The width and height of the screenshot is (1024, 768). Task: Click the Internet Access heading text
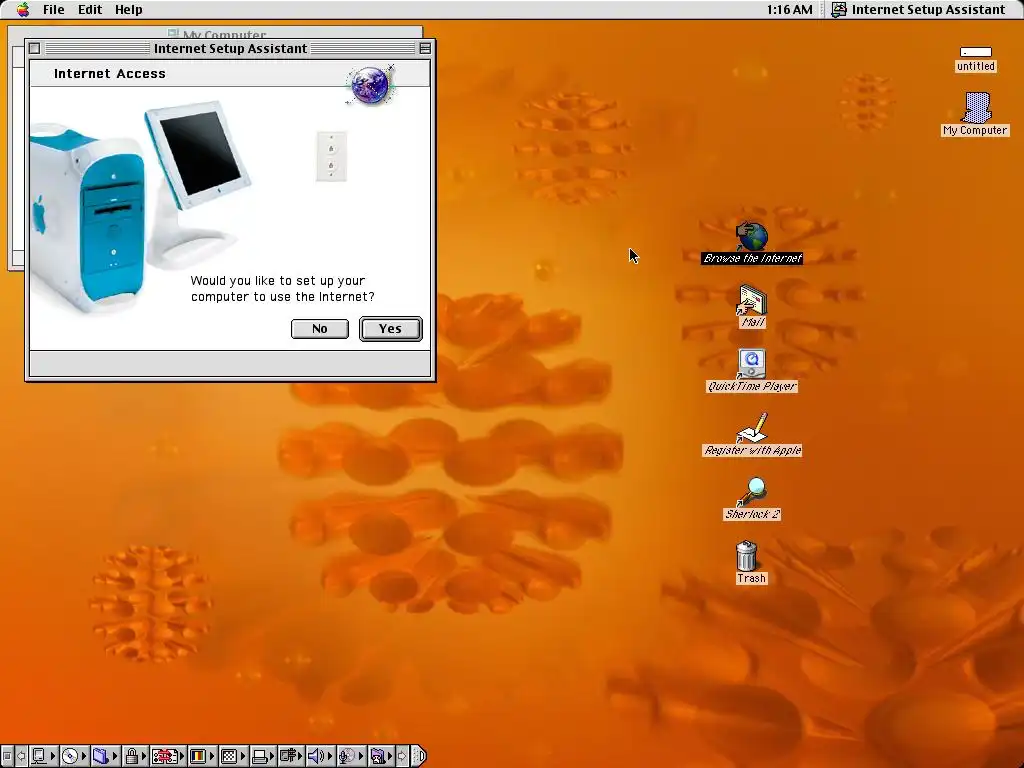[110, 74]
